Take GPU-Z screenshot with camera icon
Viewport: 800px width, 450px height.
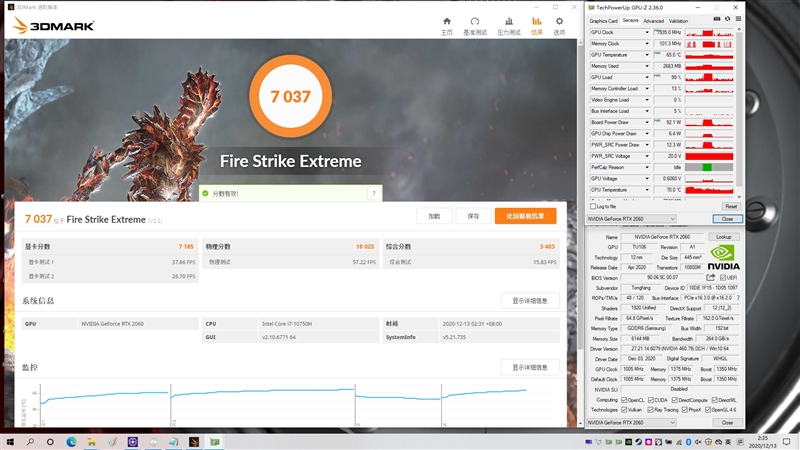[x=717, y=19]
